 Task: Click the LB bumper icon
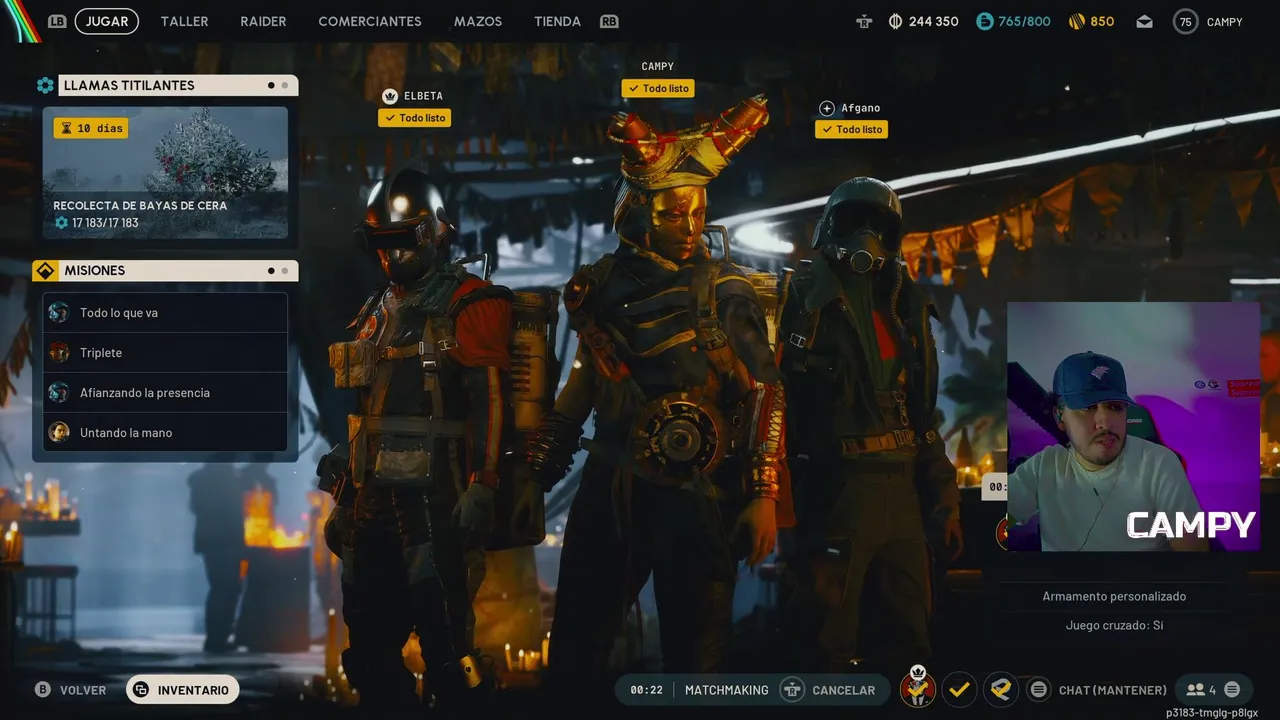pyautogui.click(x=57, y=21)
